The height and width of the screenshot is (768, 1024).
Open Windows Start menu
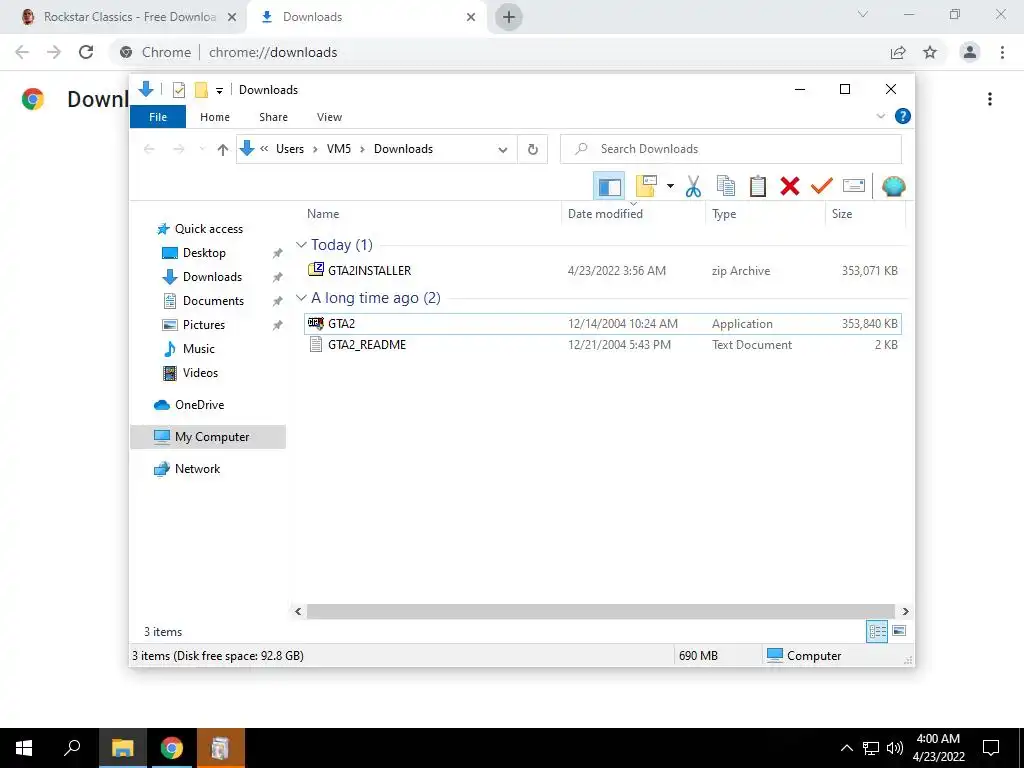click(24, 748)
